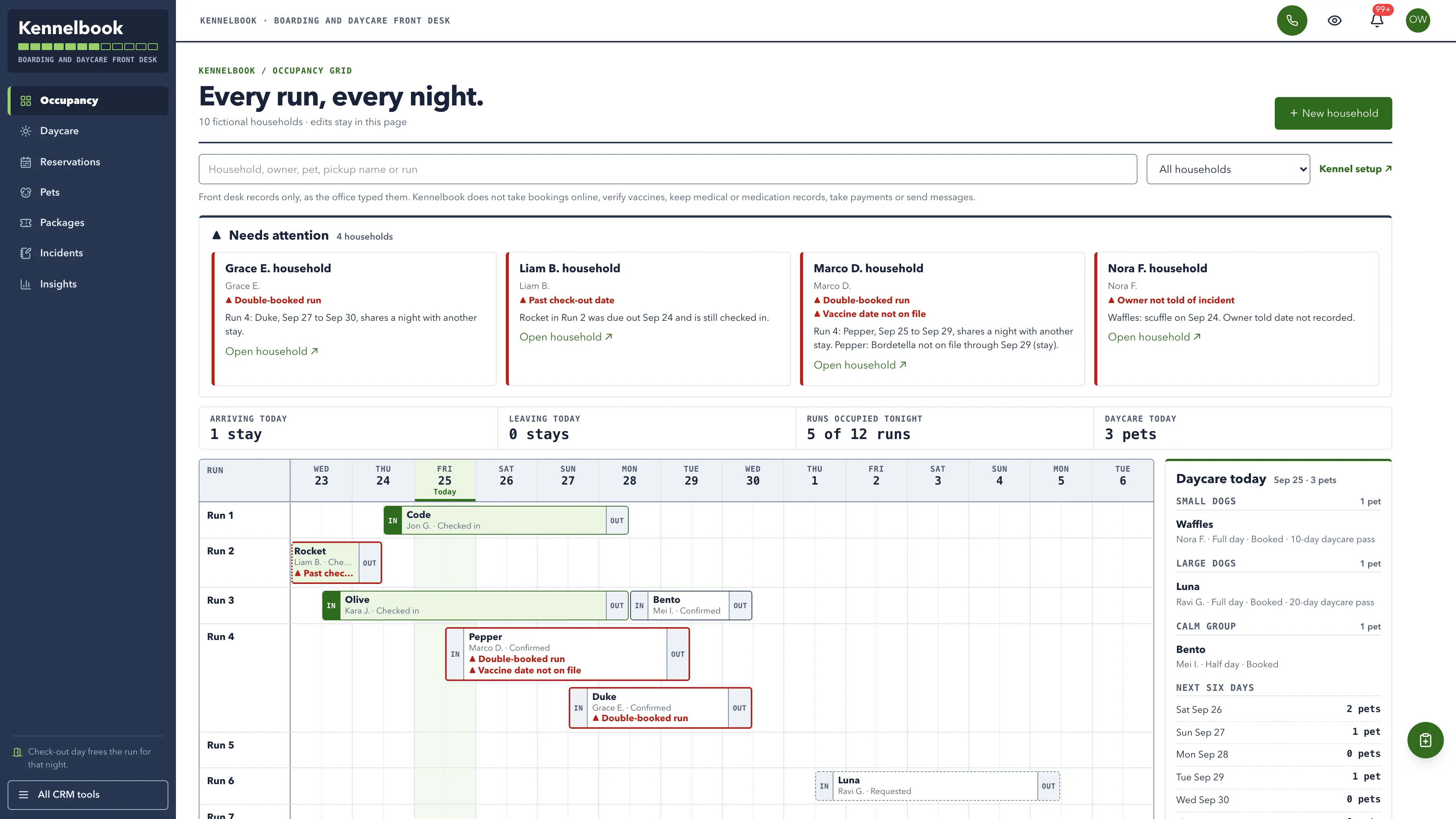Click the OUT marker on Luna's stay
The width and height of the screenshot is (1456, 819).
[x=1048, y=786]
